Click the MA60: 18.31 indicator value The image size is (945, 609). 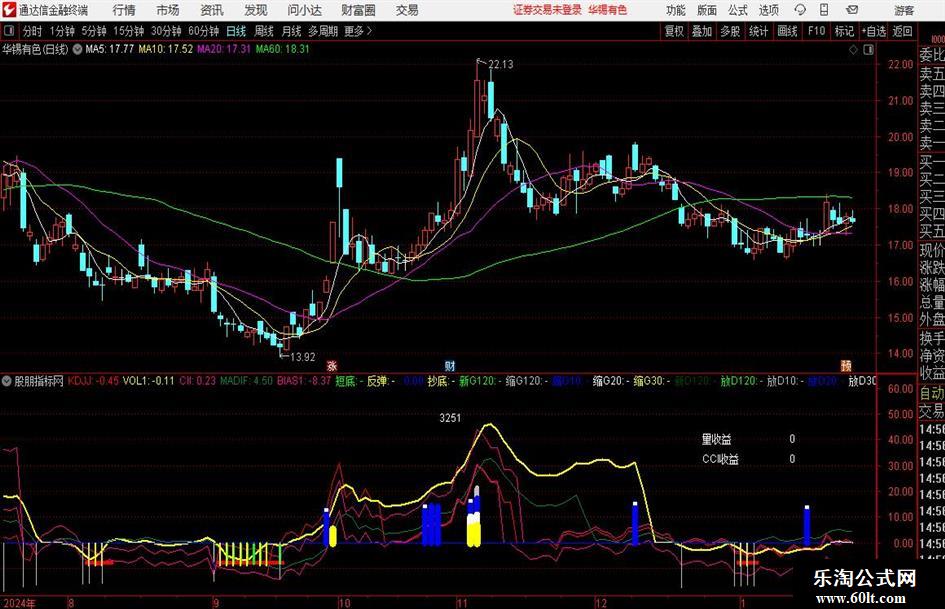tap(282, 49)
